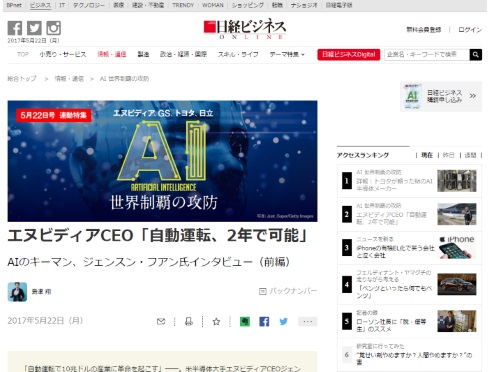Switch access ranking to 昨日 tab
This screenshot has width=490, height=372.
click(x=448, y=155)
